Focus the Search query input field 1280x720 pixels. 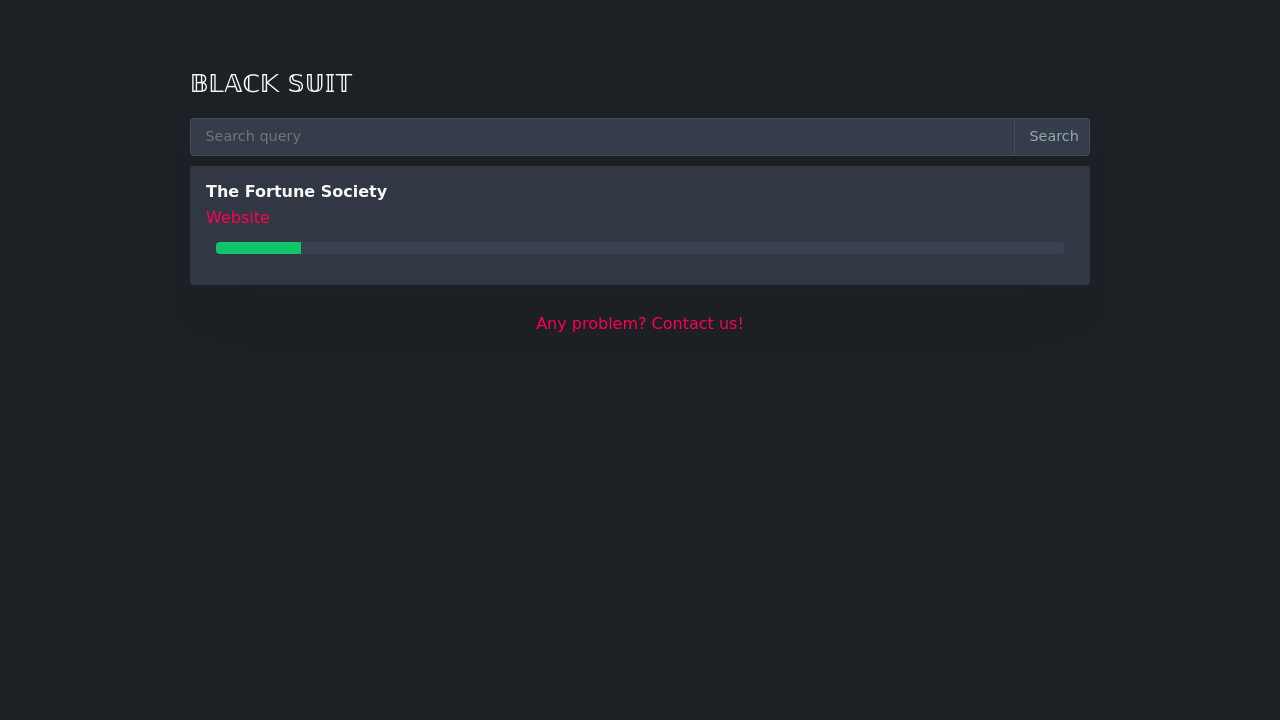(x=602, y=137)
